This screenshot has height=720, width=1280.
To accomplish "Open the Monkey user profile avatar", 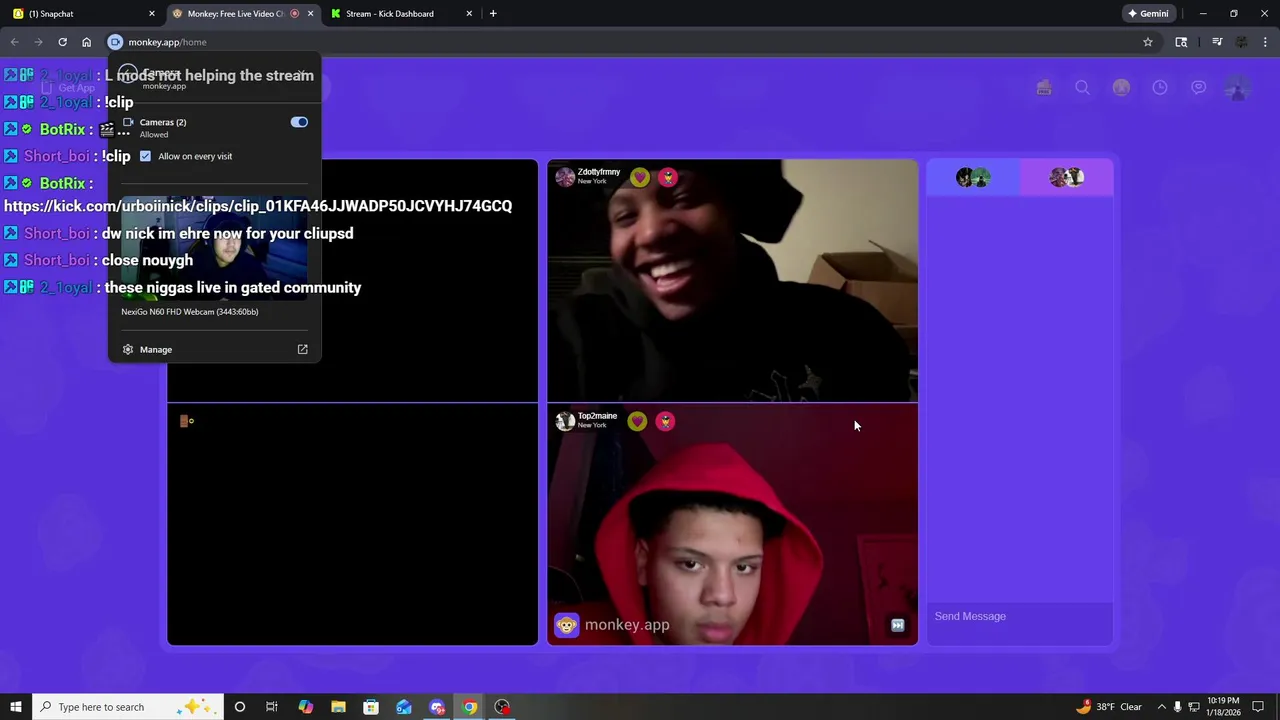I will 1237,88.
